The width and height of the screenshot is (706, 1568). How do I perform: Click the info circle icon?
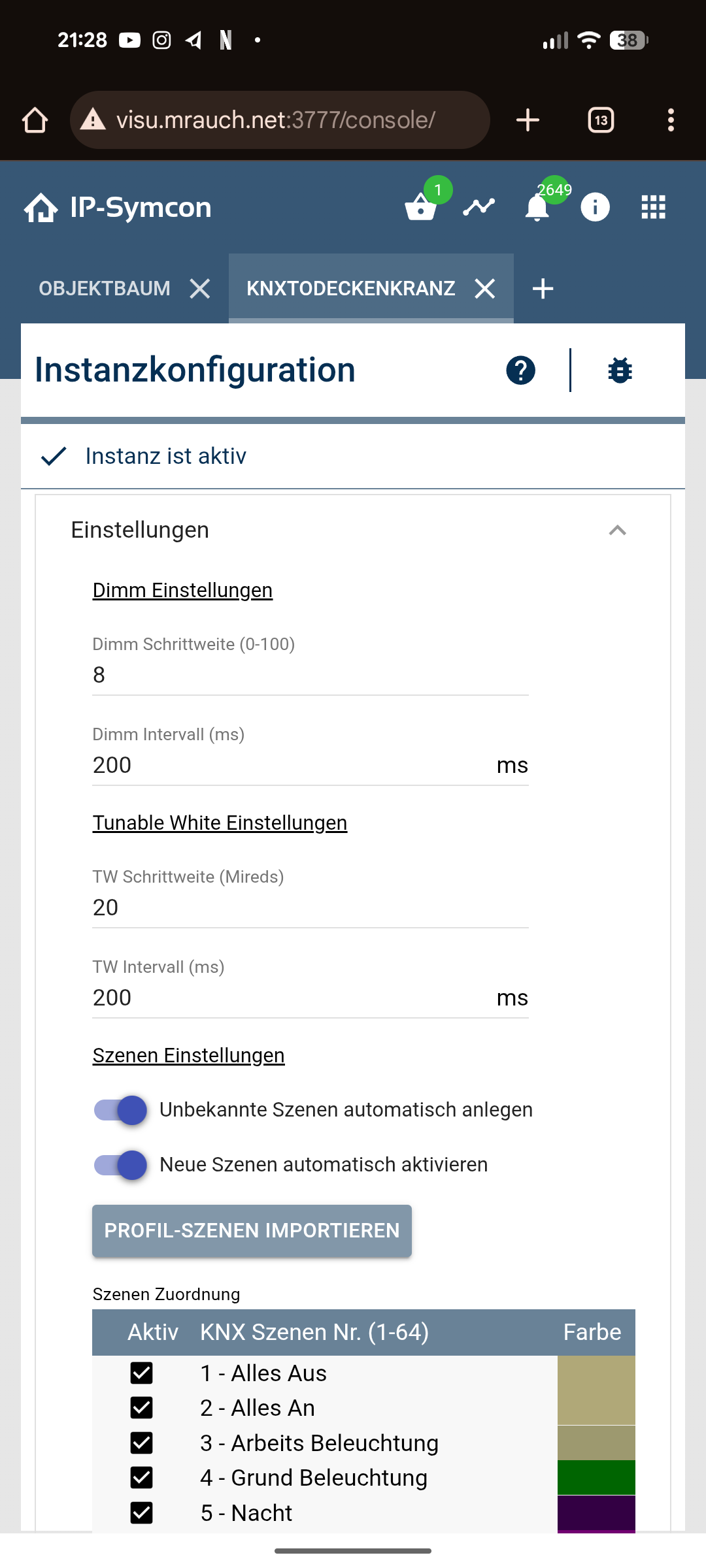point(595,208)
